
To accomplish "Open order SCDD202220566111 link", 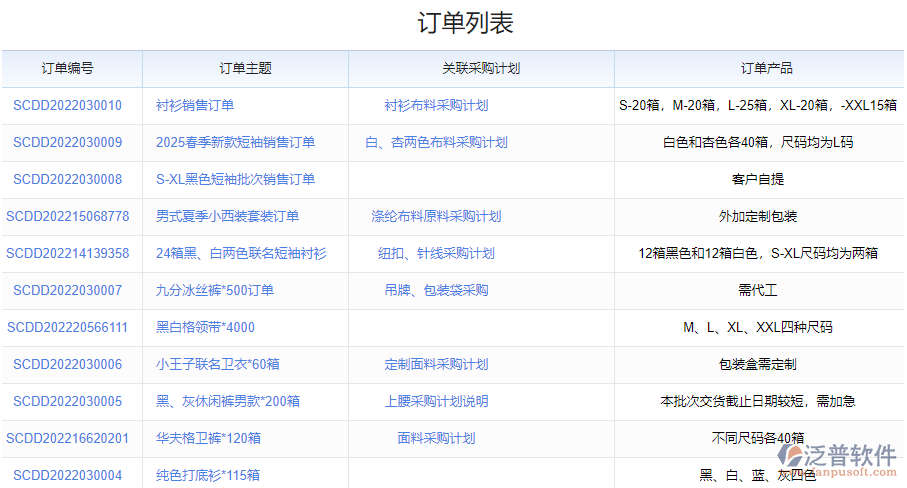I will 67,327.
